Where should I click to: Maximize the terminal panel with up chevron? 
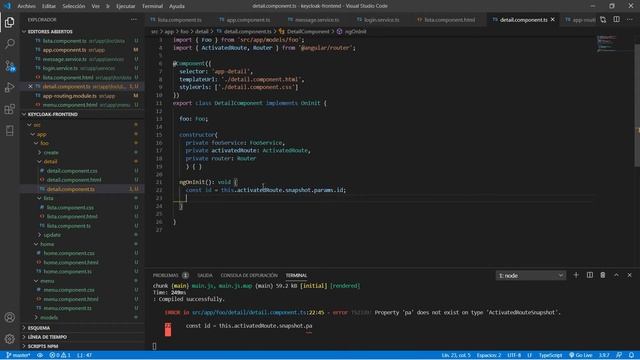coord(616,276)
